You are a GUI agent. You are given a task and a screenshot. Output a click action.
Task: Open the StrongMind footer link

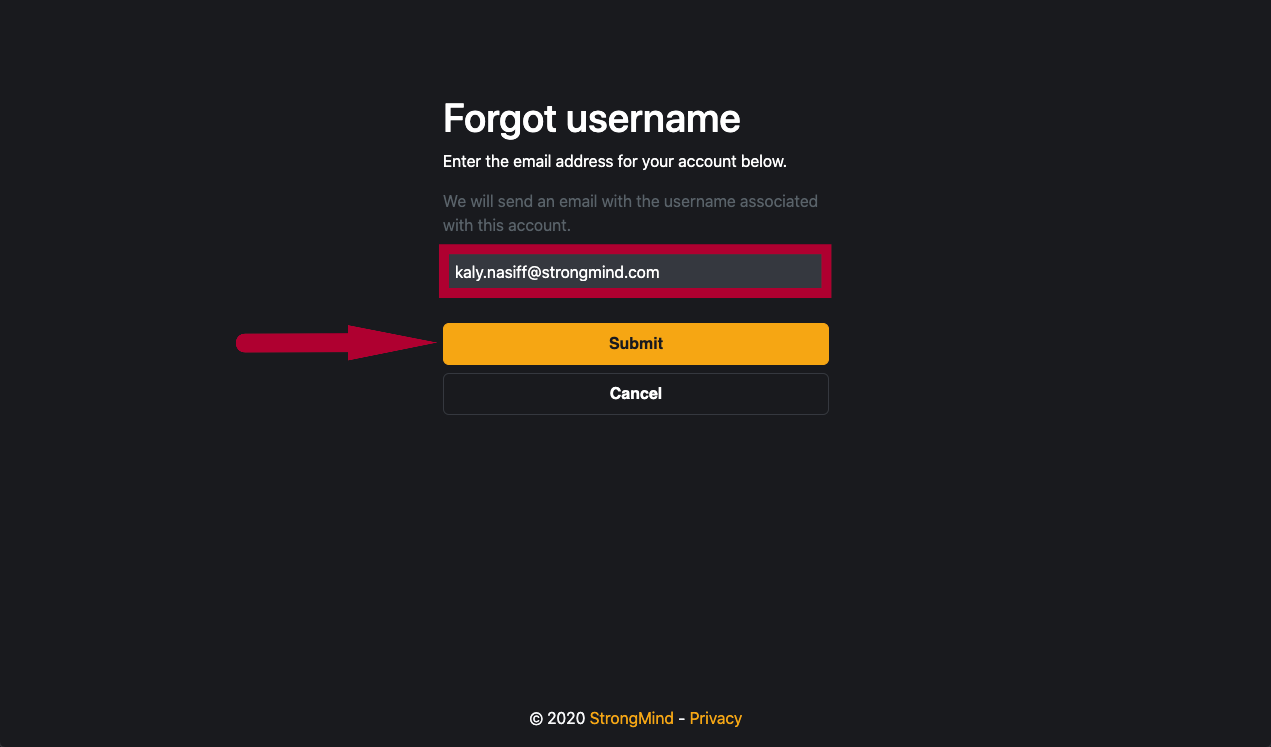click(632, 718)
